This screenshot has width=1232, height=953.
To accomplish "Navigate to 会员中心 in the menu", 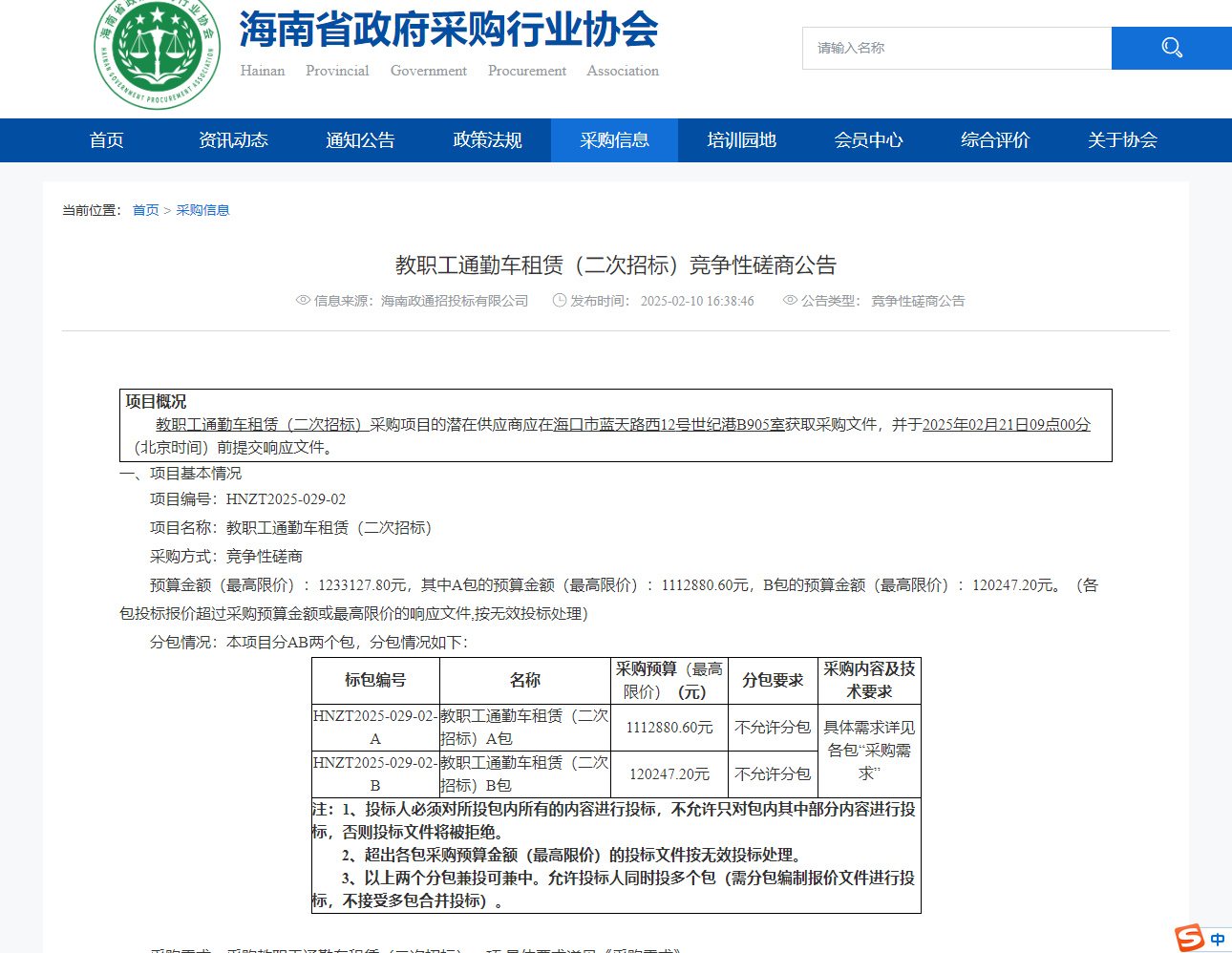I will point(868,140).
